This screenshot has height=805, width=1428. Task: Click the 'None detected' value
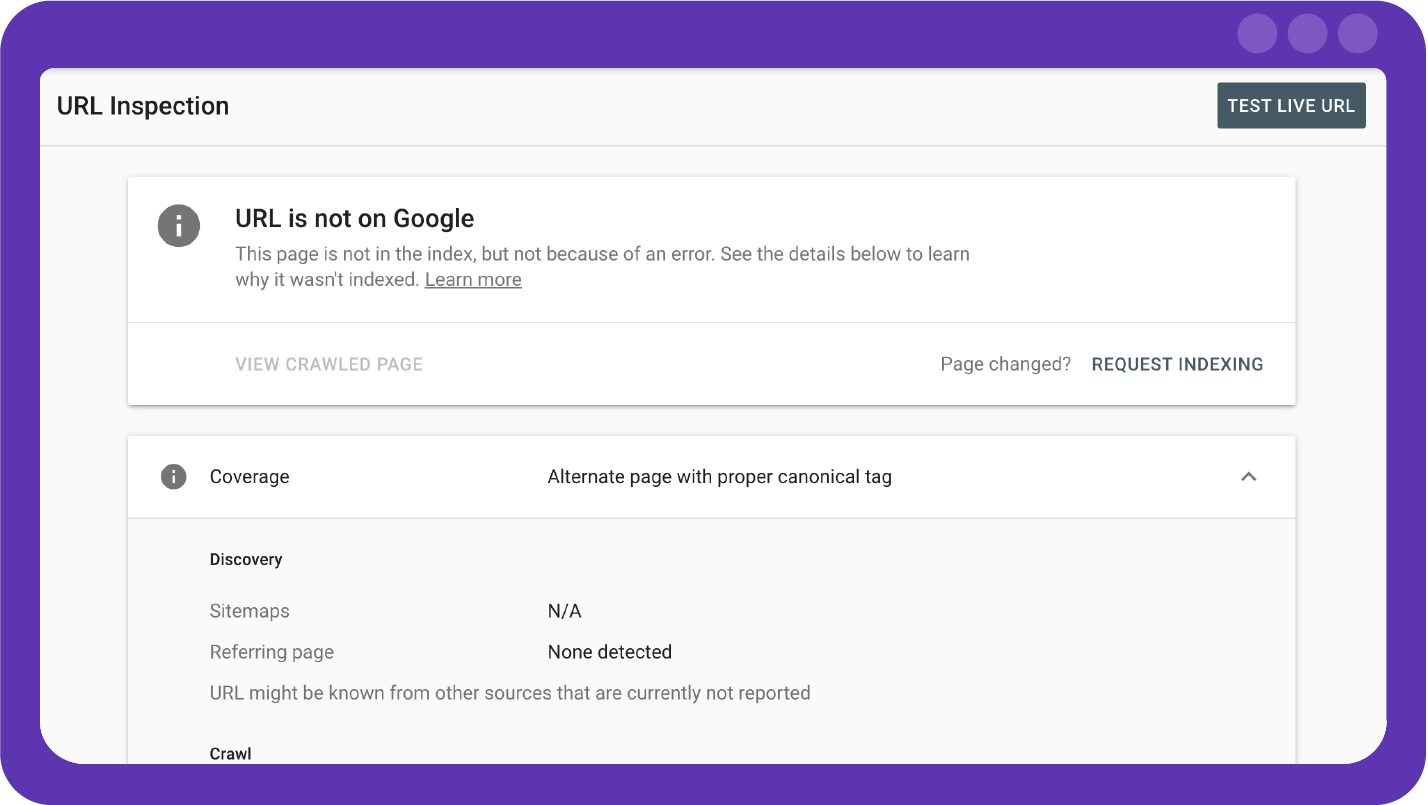pos(610,652)
